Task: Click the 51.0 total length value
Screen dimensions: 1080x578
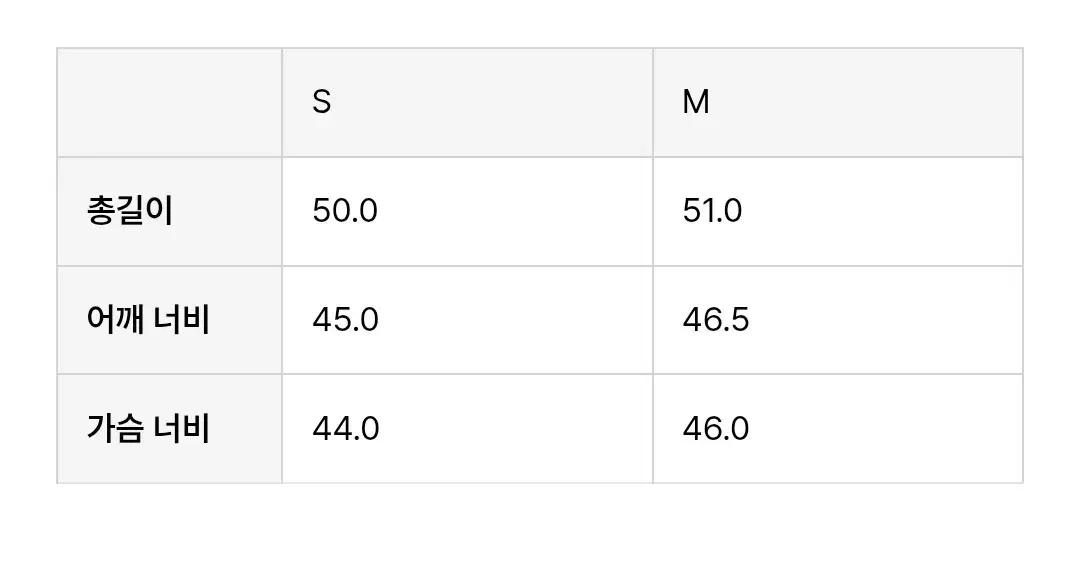Action: point(712,211)
